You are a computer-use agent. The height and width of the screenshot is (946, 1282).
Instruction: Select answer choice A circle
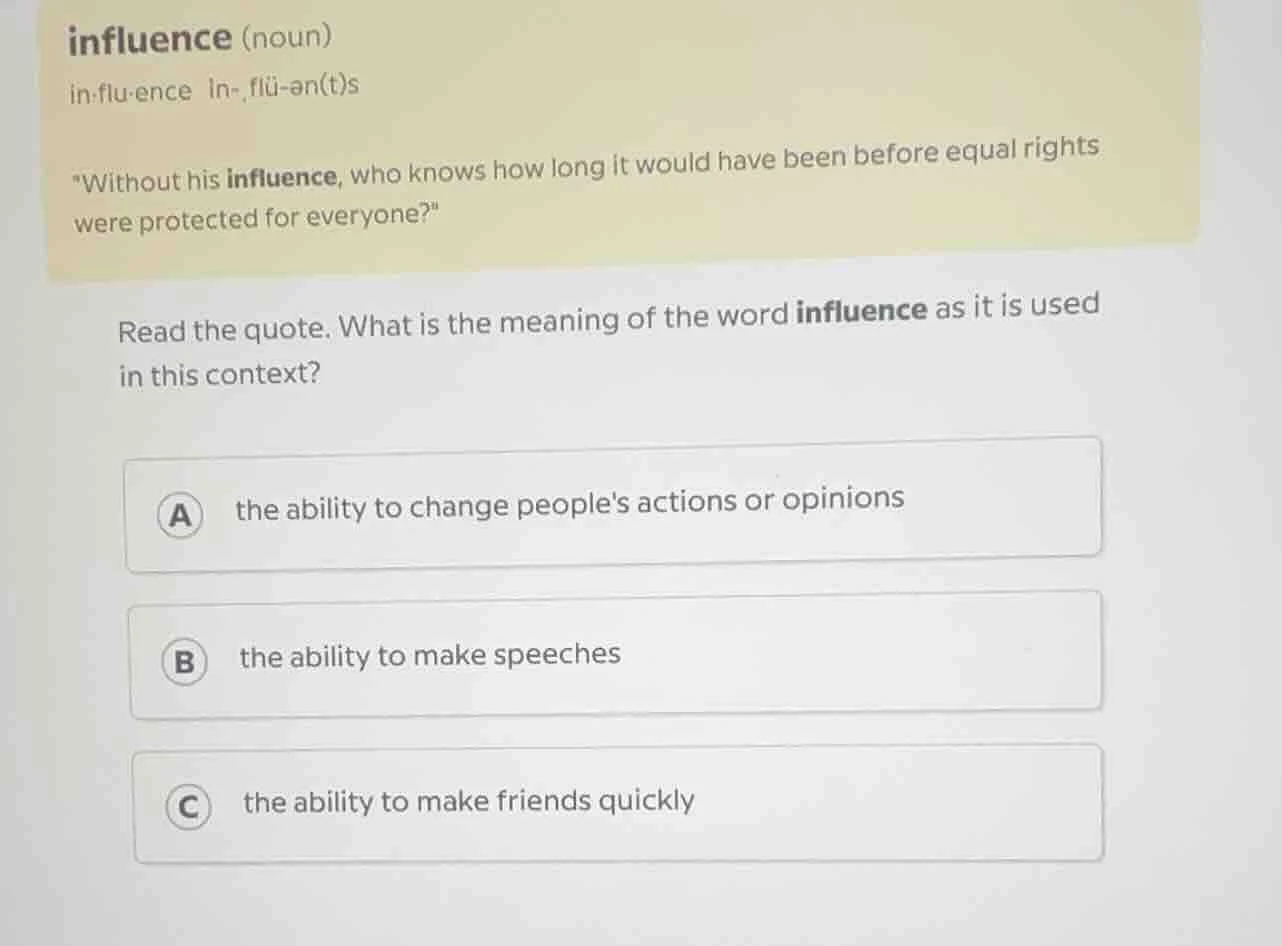tap(180, 516)
